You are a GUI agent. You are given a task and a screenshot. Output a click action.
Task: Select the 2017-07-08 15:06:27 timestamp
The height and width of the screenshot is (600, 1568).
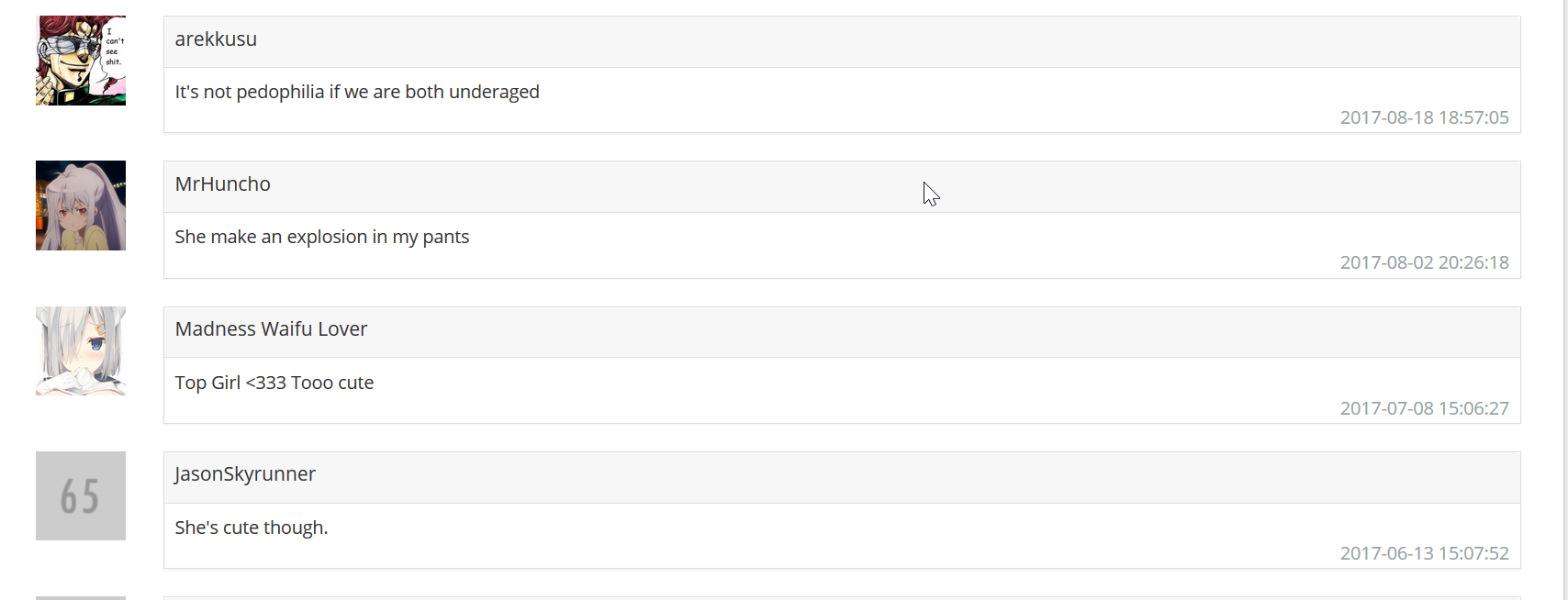(1424, 408)
